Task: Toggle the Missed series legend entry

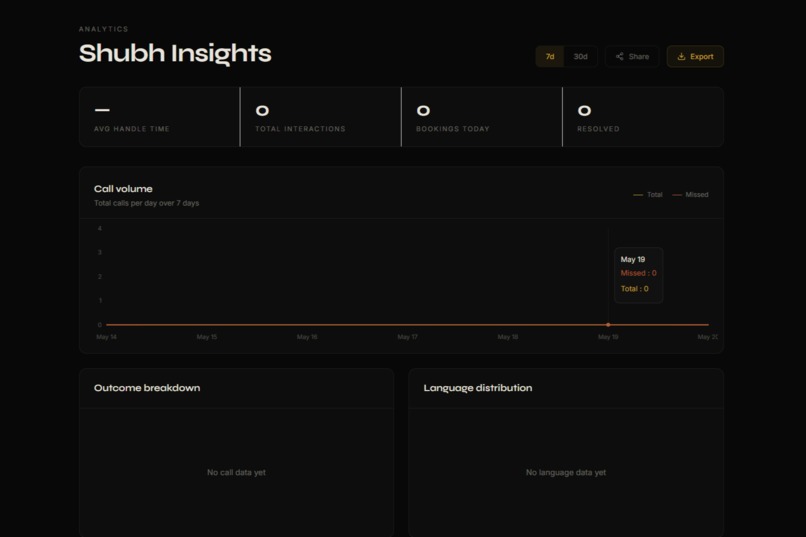Action: 690,195
